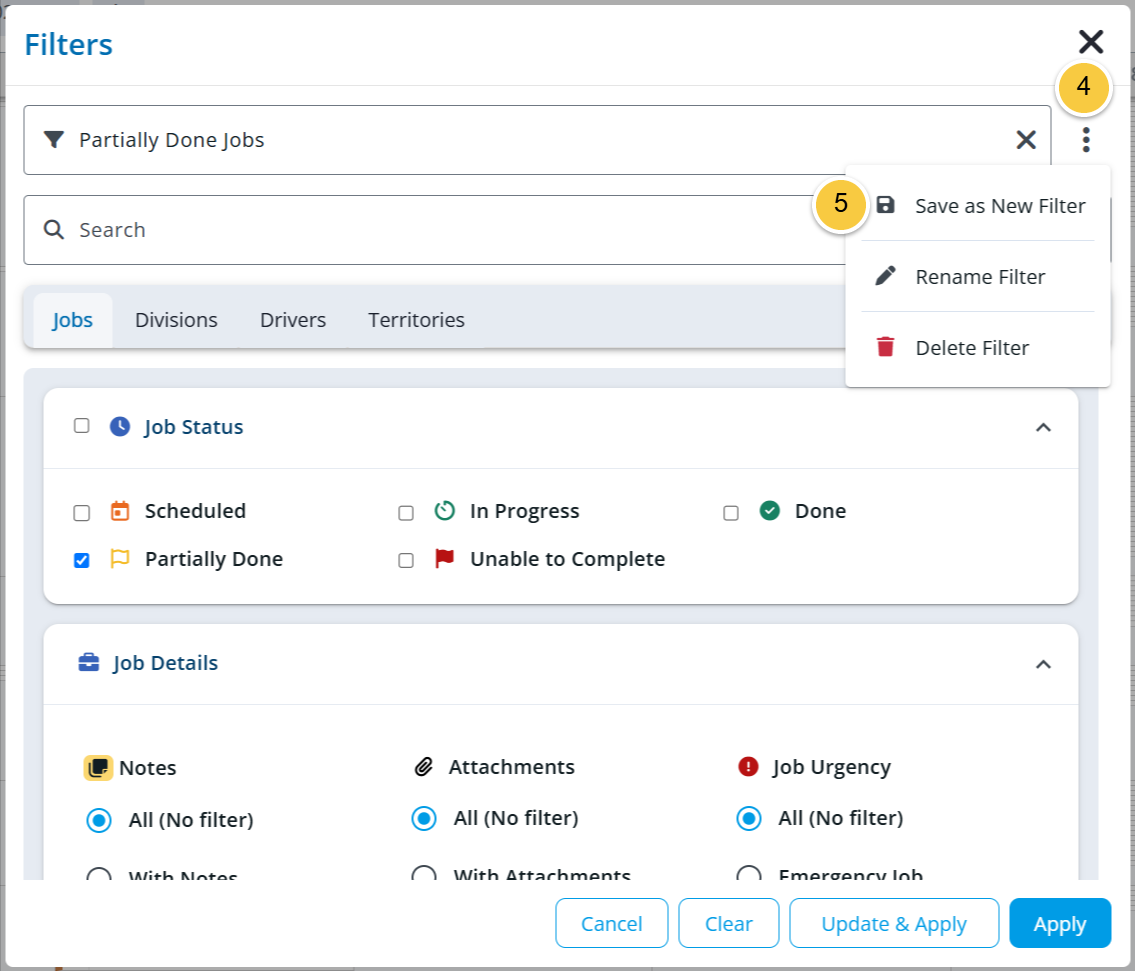Switch to the Drivers tab
This screenshot has height=971, width=1135.
(293, 320)
